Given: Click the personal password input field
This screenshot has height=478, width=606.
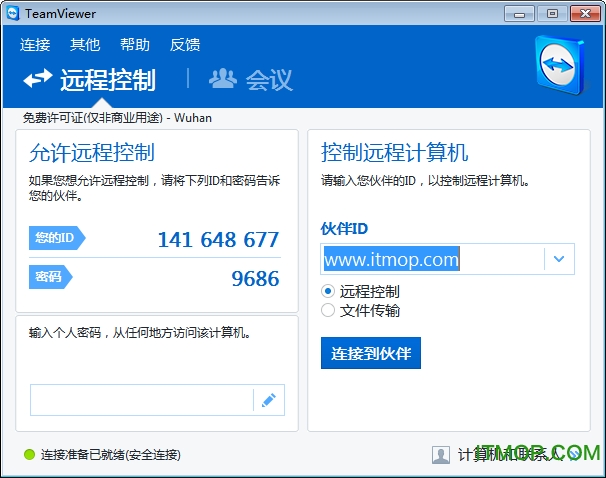Looking at the screenshot, I should pos(140,400).
